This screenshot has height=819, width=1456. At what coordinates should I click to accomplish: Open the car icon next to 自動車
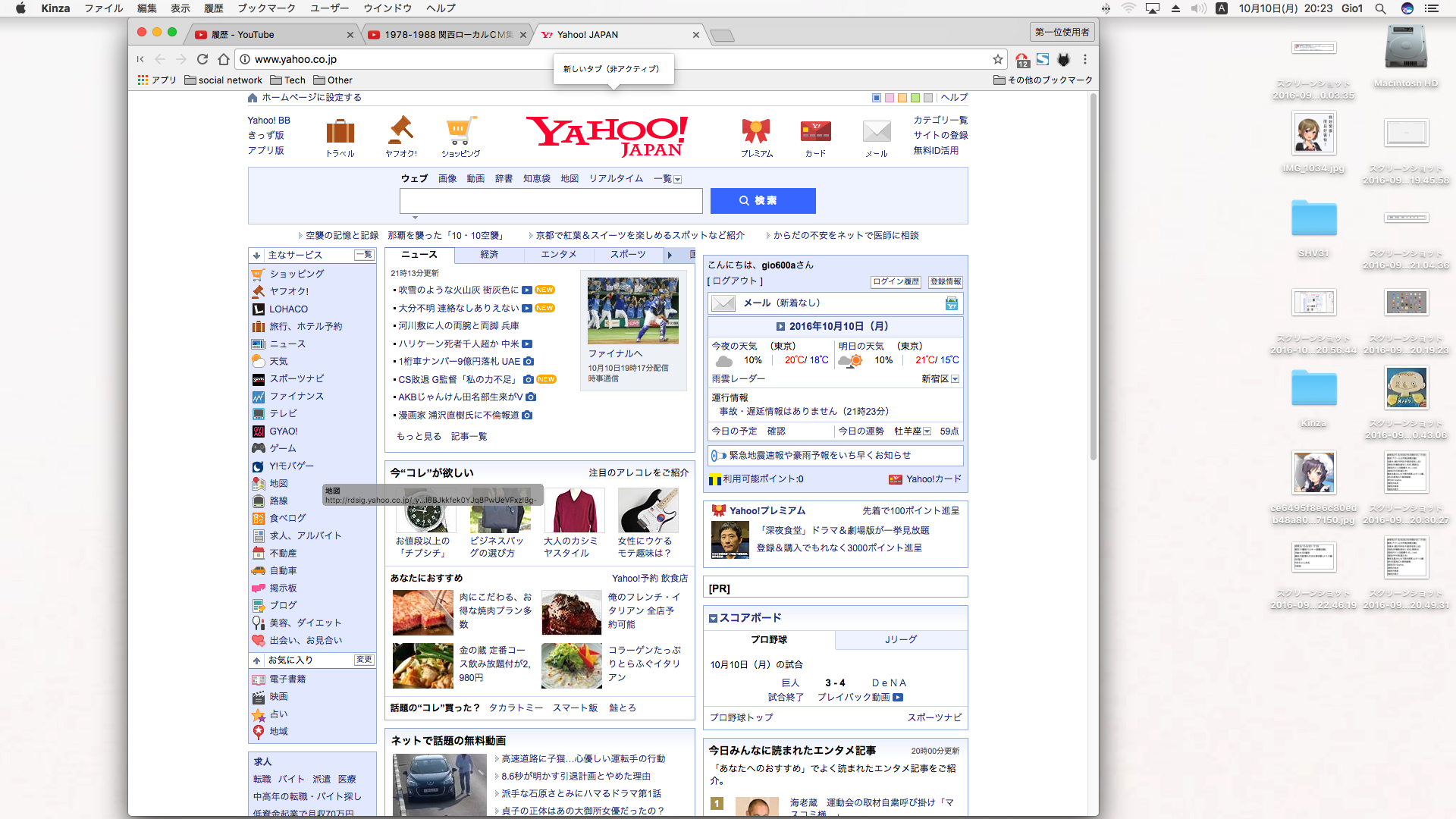pos(259,570)
